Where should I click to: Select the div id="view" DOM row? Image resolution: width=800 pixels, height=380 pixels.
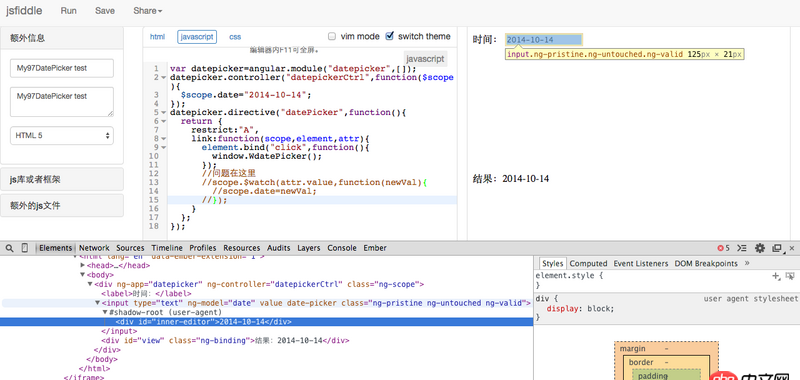point(225,341)
